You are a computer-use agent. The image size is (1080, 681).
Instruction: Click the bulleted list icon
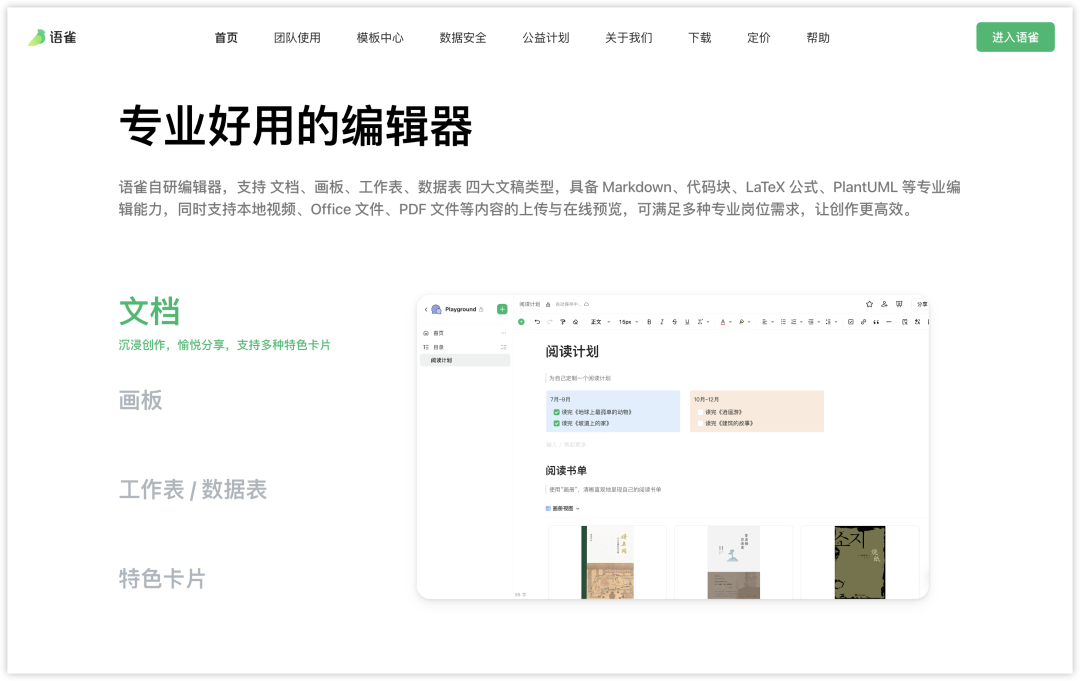[x=783, y=322]
